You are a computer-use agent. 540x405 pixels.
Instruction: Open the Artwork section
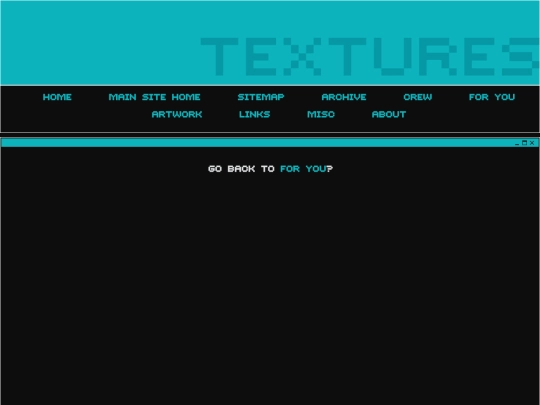(177, 114)
